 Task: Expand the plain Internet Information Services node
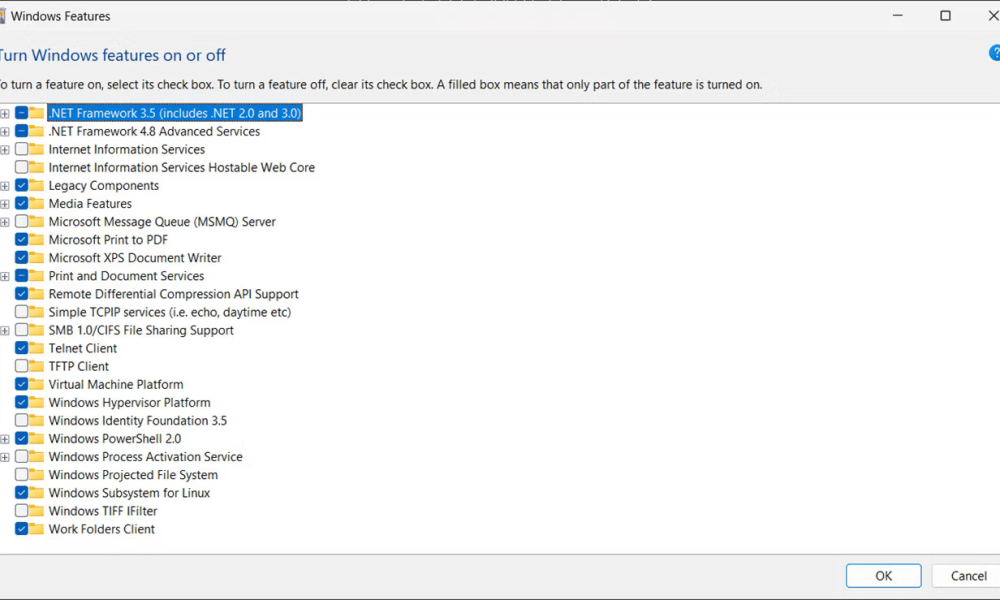click(4, 150)
